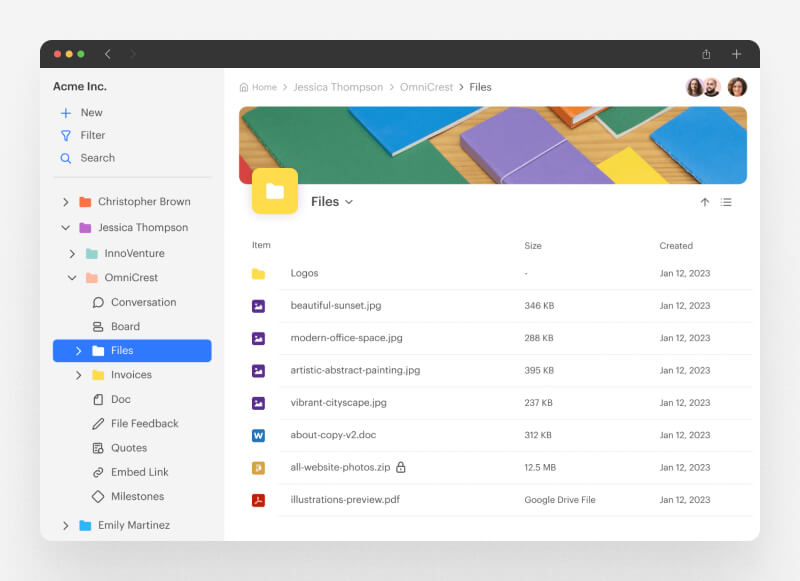Click the zip archive icon for all-website-photos.zip
This screenshot has width=800, height=581.
pos(258,468)
